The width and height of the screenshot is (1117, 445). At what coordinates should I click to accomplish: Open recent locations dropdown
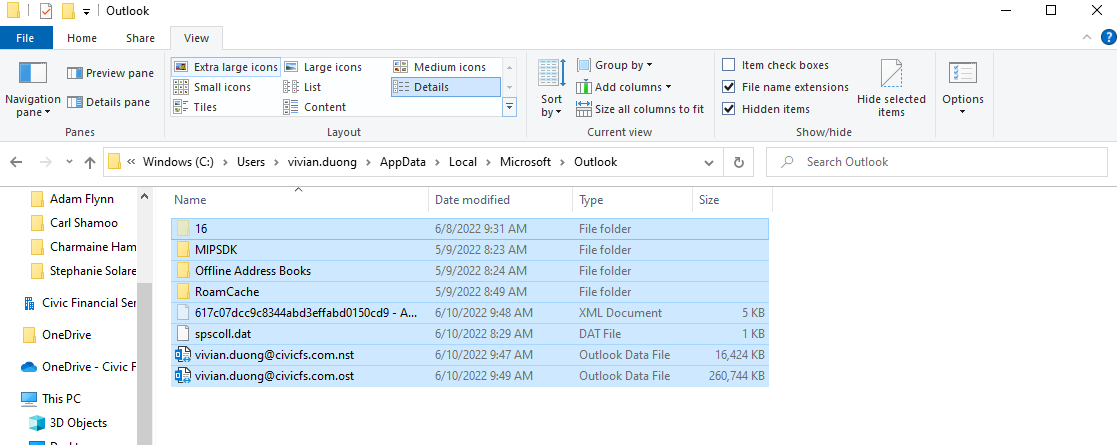coord(69,162)
